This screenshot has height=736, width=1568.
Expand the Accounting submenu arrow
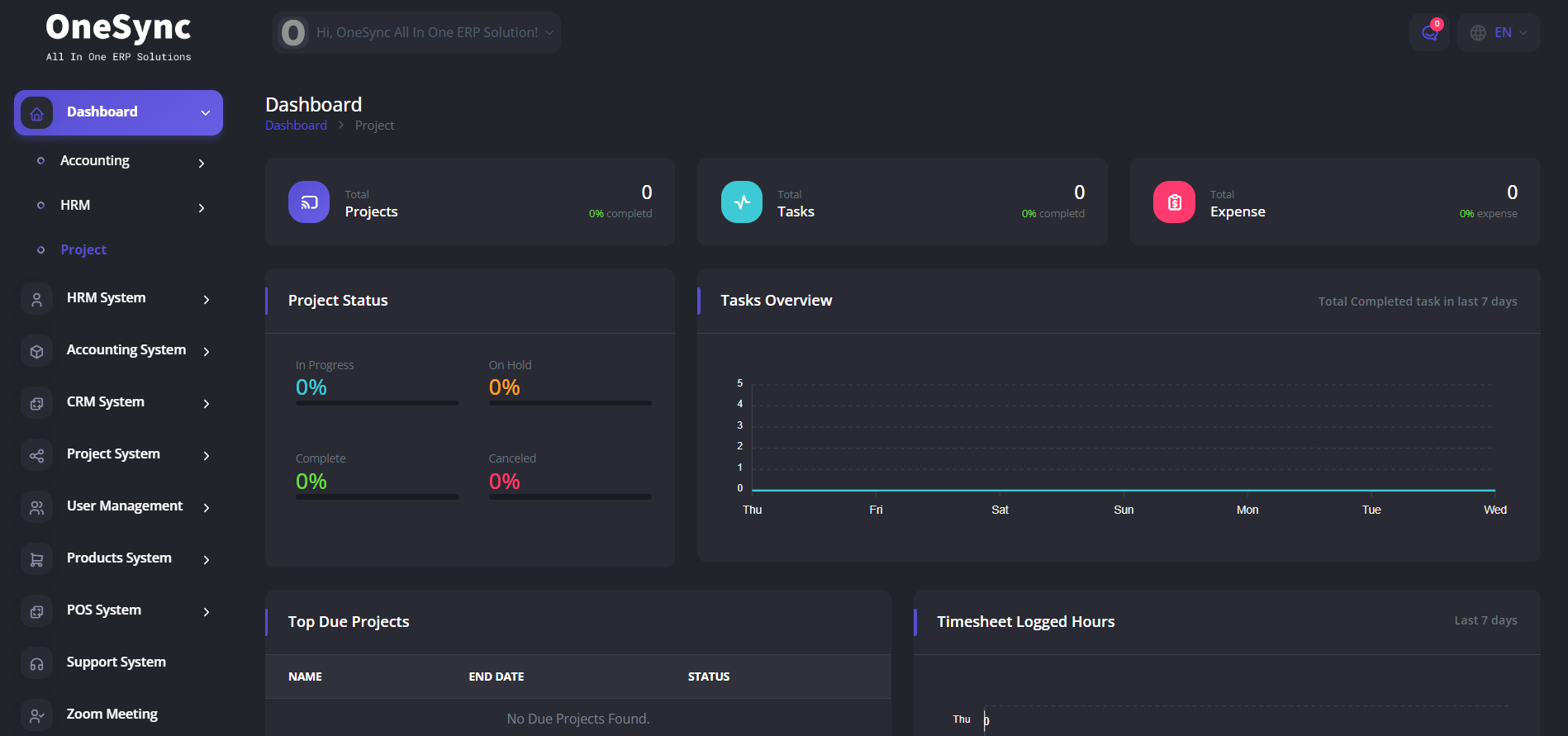tap(202, 164)
